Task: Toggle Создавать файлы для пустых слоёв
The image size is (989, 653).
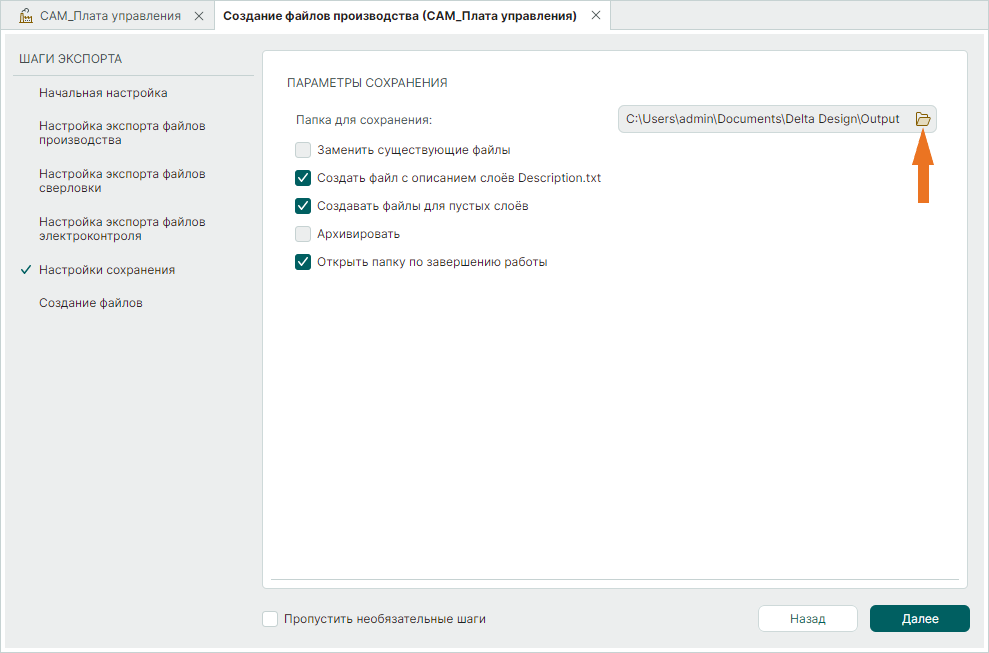Action: click(x=304, y=206)
